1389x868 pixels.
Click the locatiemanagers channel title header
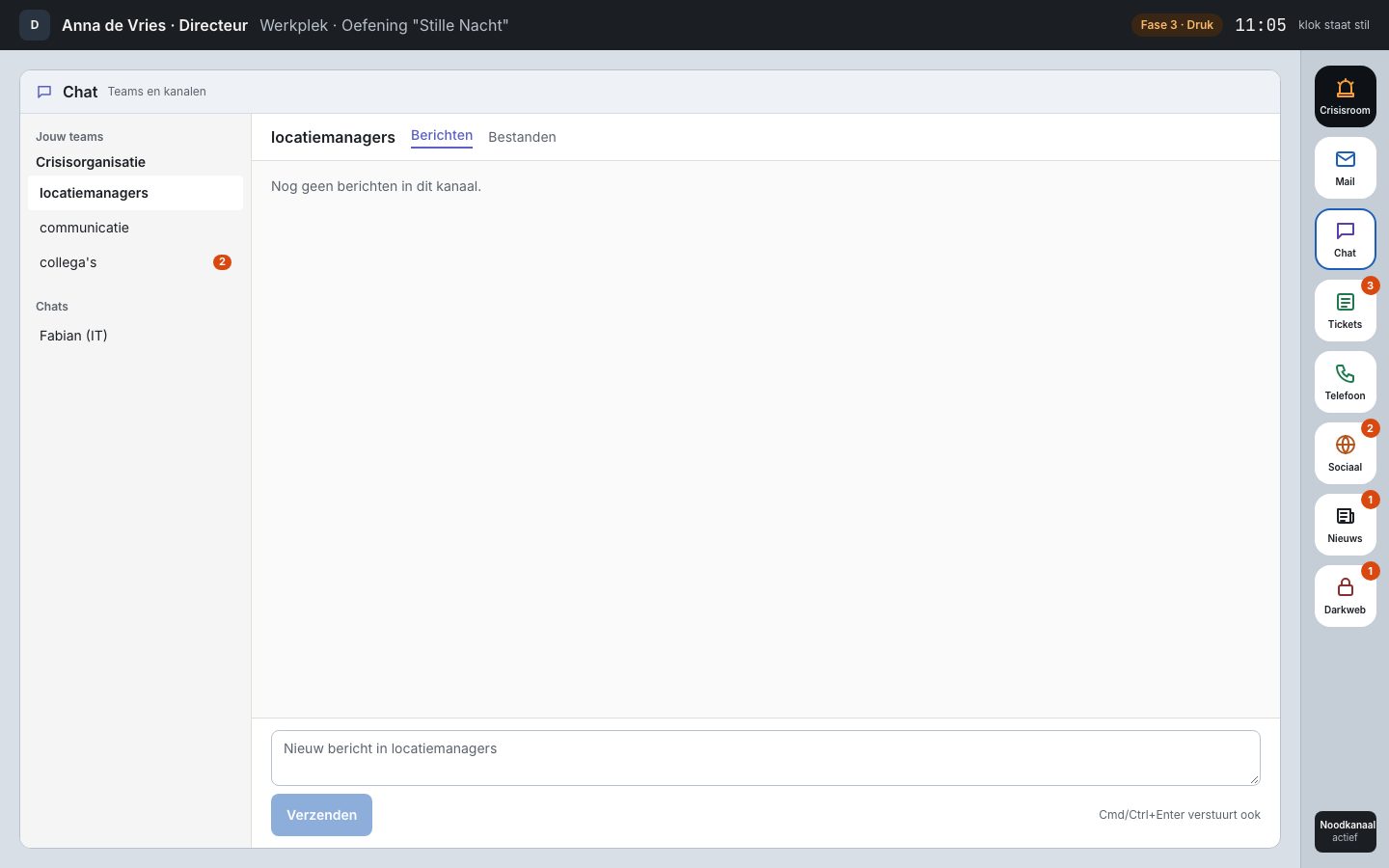click(x=333, y=137)
